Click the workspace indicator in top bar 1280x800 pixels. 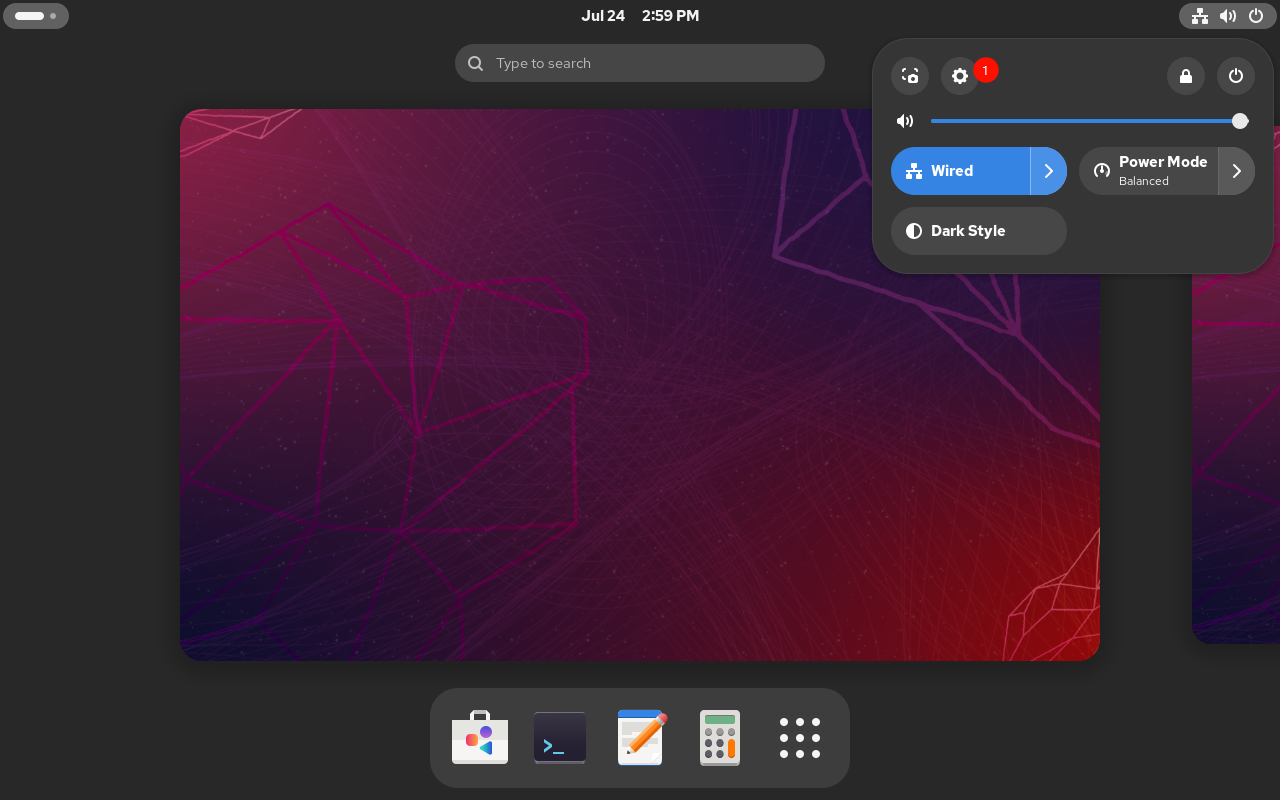coord(36,16)
